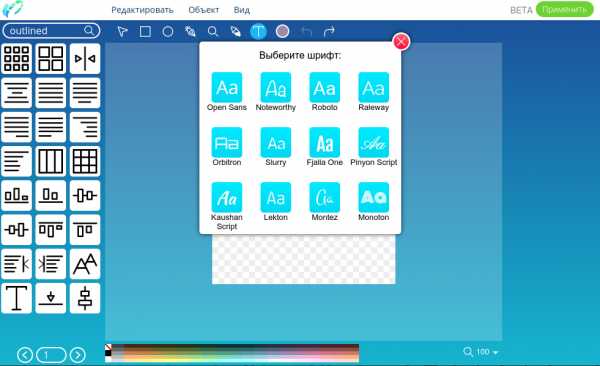Image resolution: width=600 pixels, height=366 pixels.
Task: Click the redo arrow
Action: click(329, 31)
